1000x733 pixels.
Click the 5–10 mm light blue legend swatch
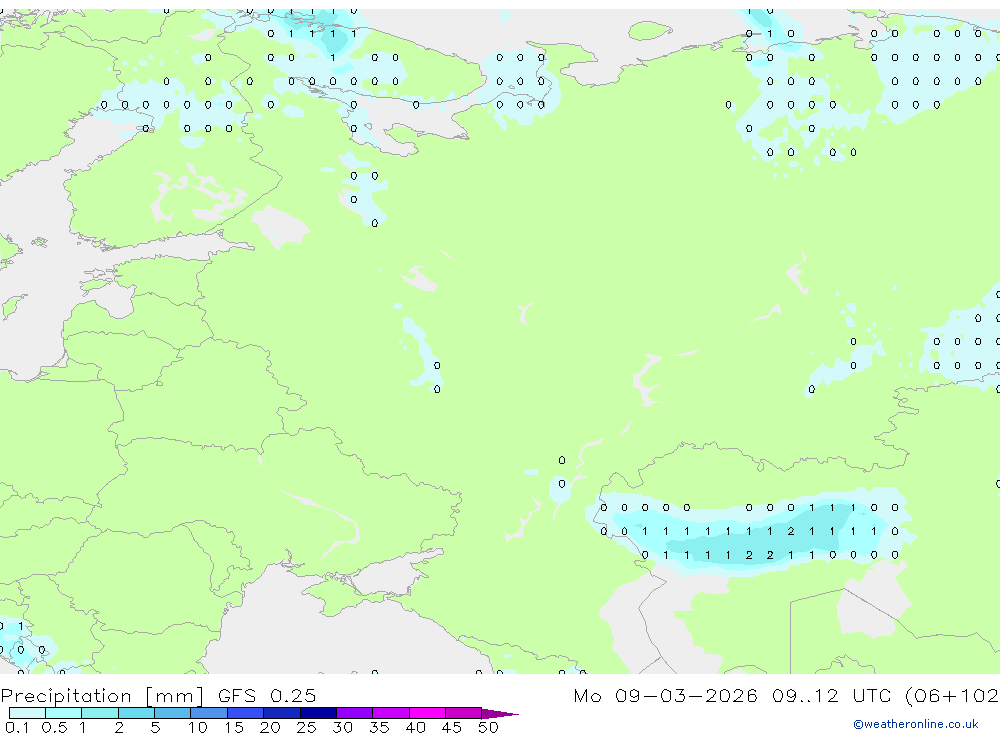(173, 713)
